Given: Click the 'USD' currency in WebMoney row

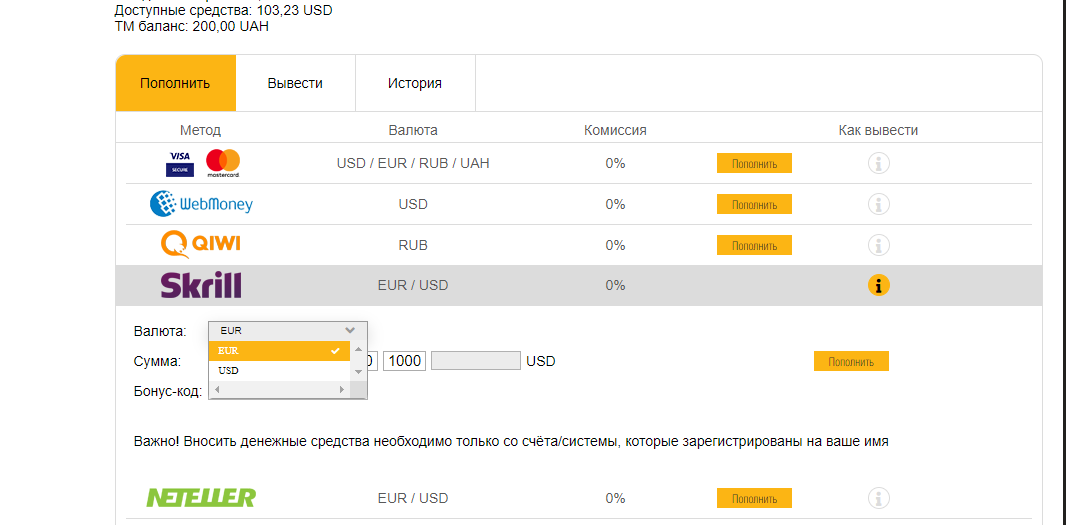Looking at the screenshot, I should (413, 204).
